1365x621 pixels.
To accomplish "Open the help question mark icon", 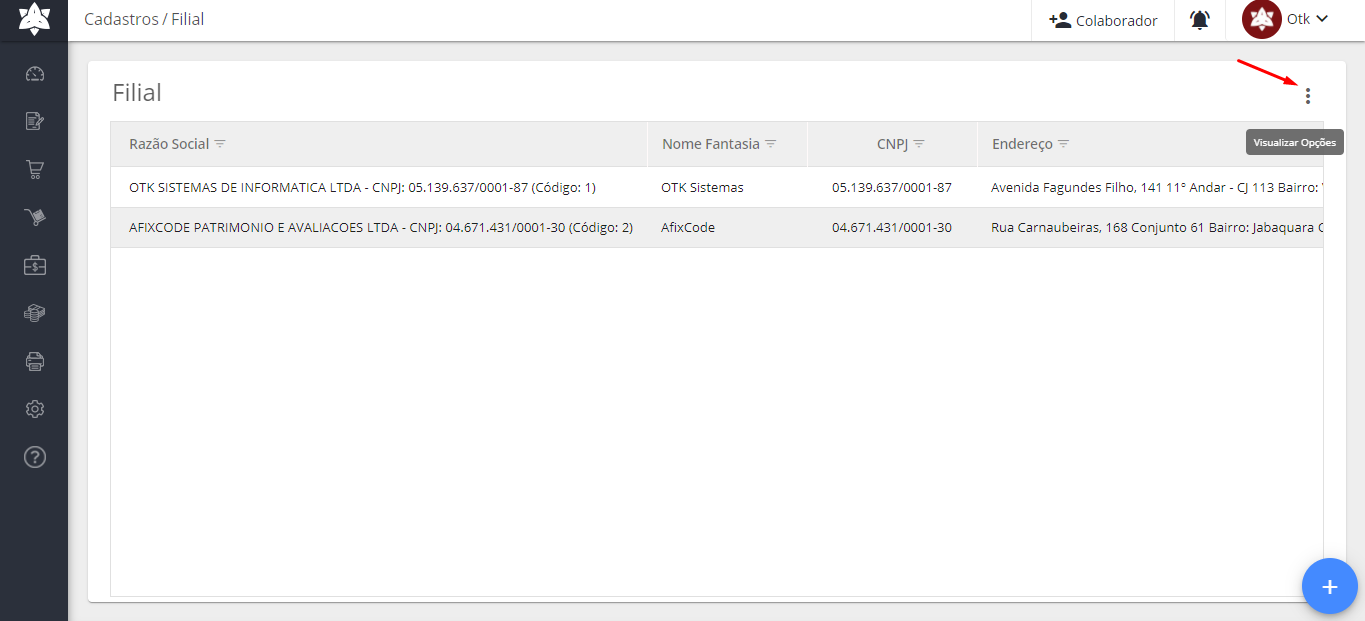I will pos(35,457).
